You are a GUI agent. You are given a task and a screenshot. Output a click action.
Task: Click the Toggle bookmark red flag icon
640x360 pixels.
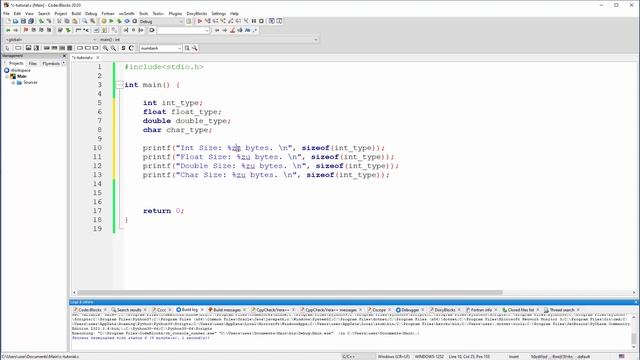pyautogui.click(x=26, y=30)
